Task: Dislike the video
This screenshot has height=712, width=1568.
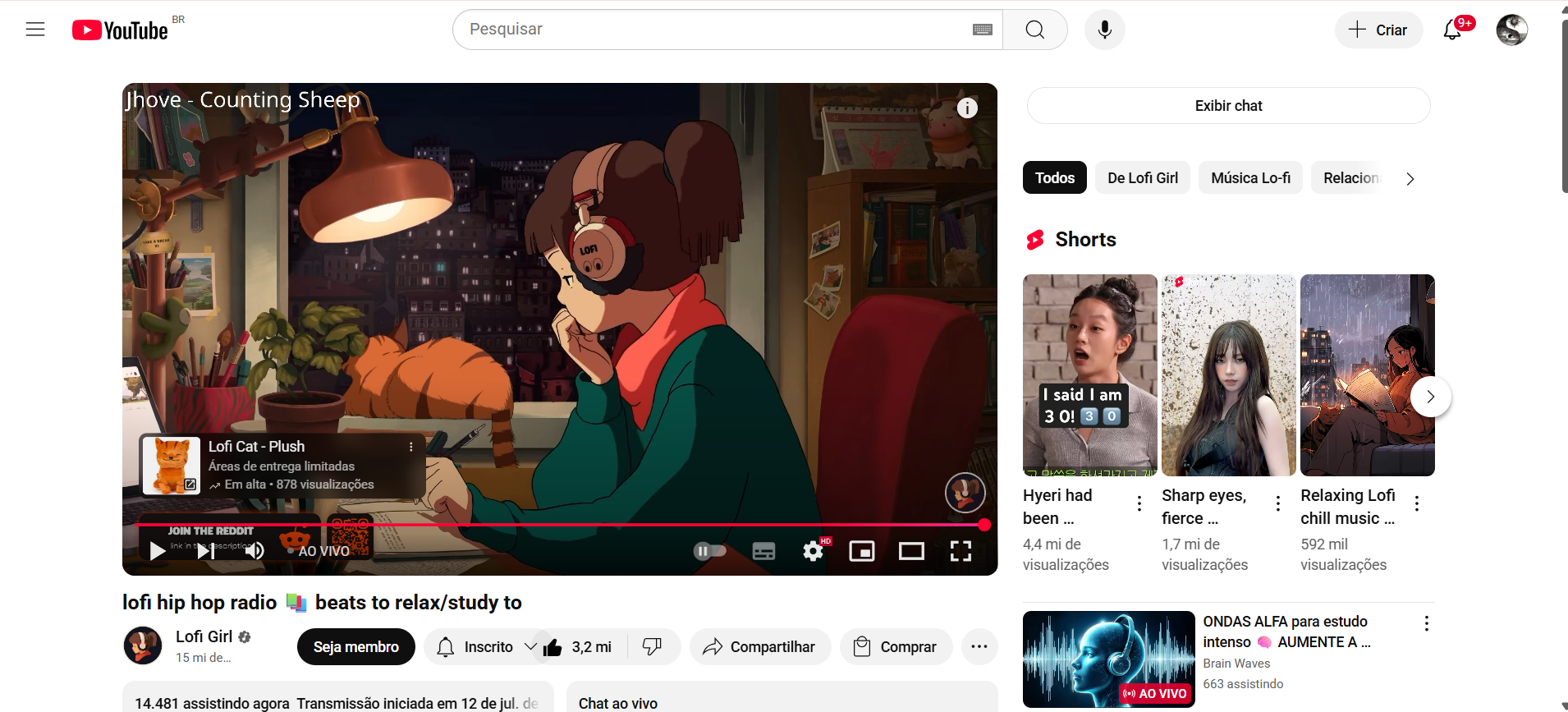Action: pos(653,647)
